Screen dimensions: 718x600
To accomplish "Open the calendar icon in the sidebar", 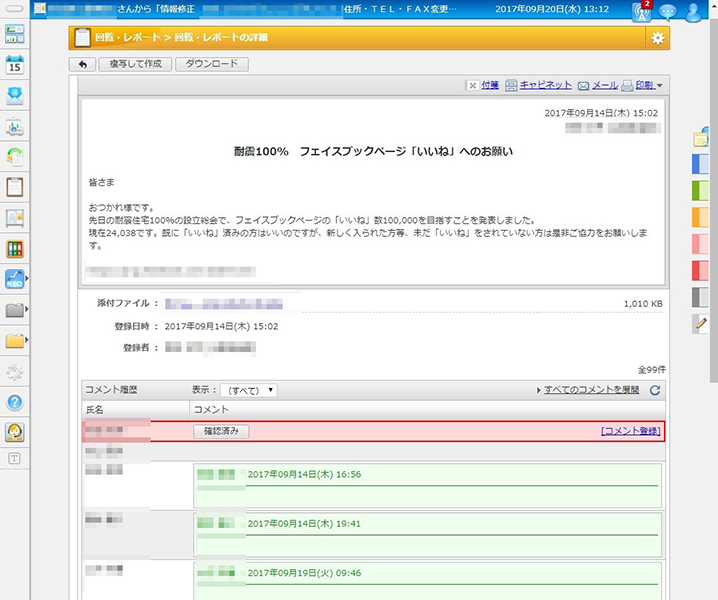I will [x=15, y=66].
